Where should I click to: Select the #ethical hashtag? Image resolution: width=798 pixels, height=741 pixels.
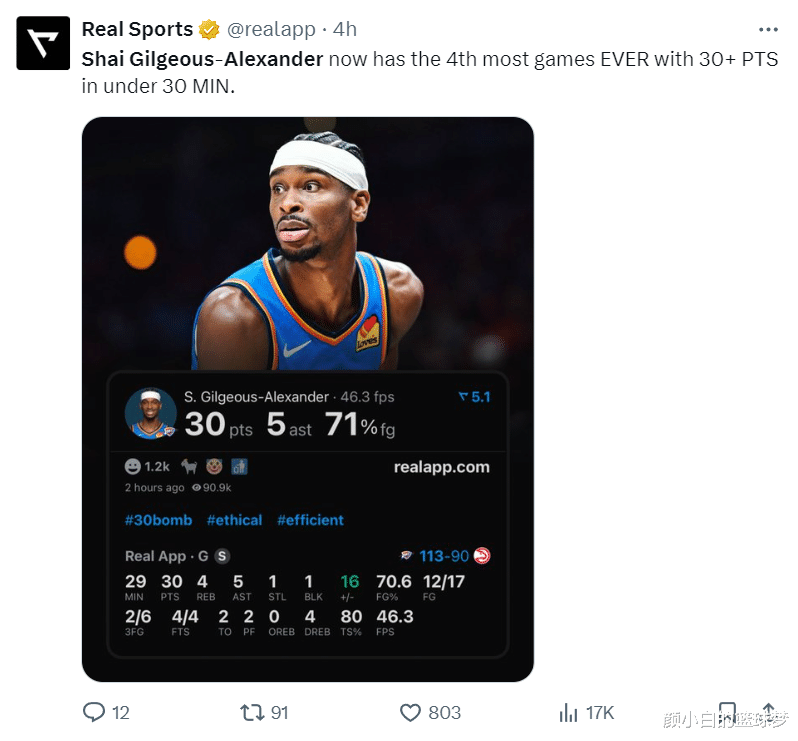pos(234,520)
